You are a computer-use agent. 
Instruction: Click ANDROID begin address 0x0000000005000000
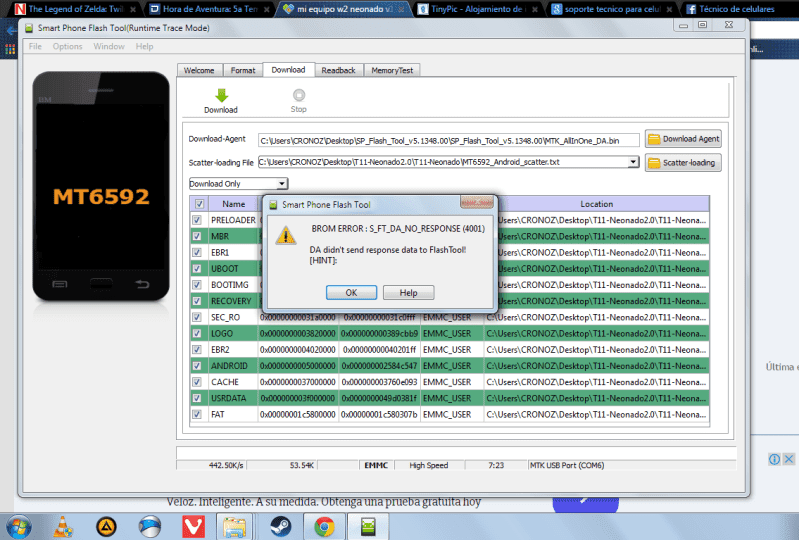tap(298, 366)
